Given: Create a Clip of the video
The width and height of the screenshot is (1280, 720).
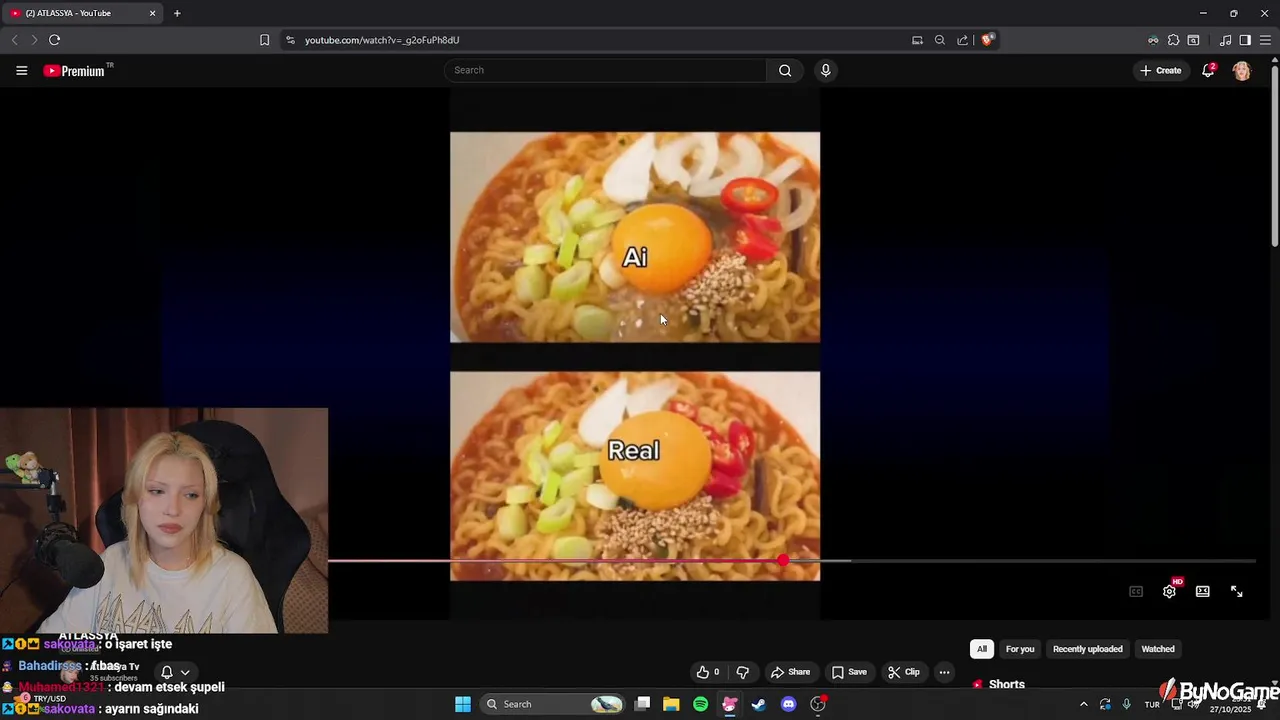Looking at the screenshot, I should tap(904, 672).
